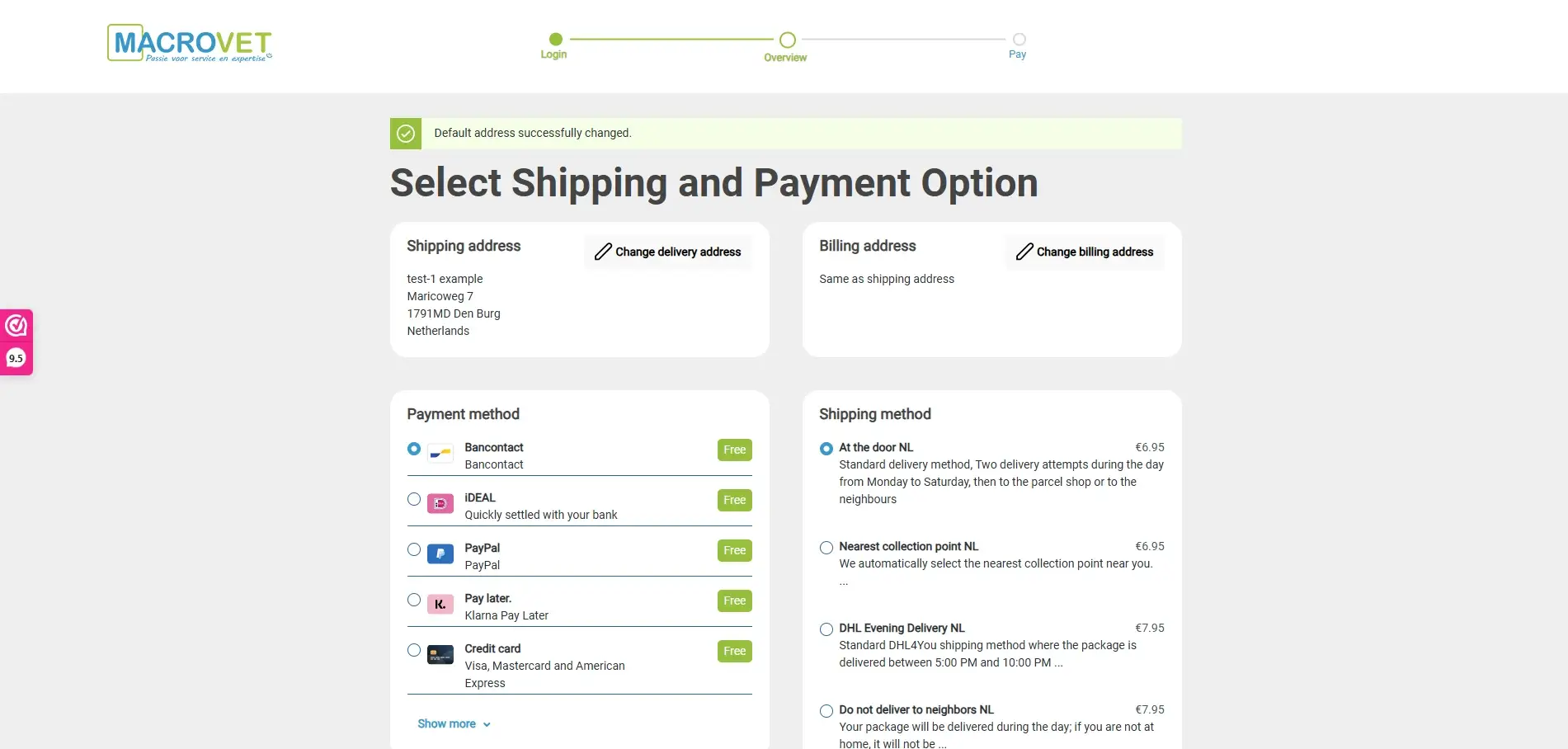Click the 9.5 review score badge
The image size is (1568, 749).
[15, 357]
